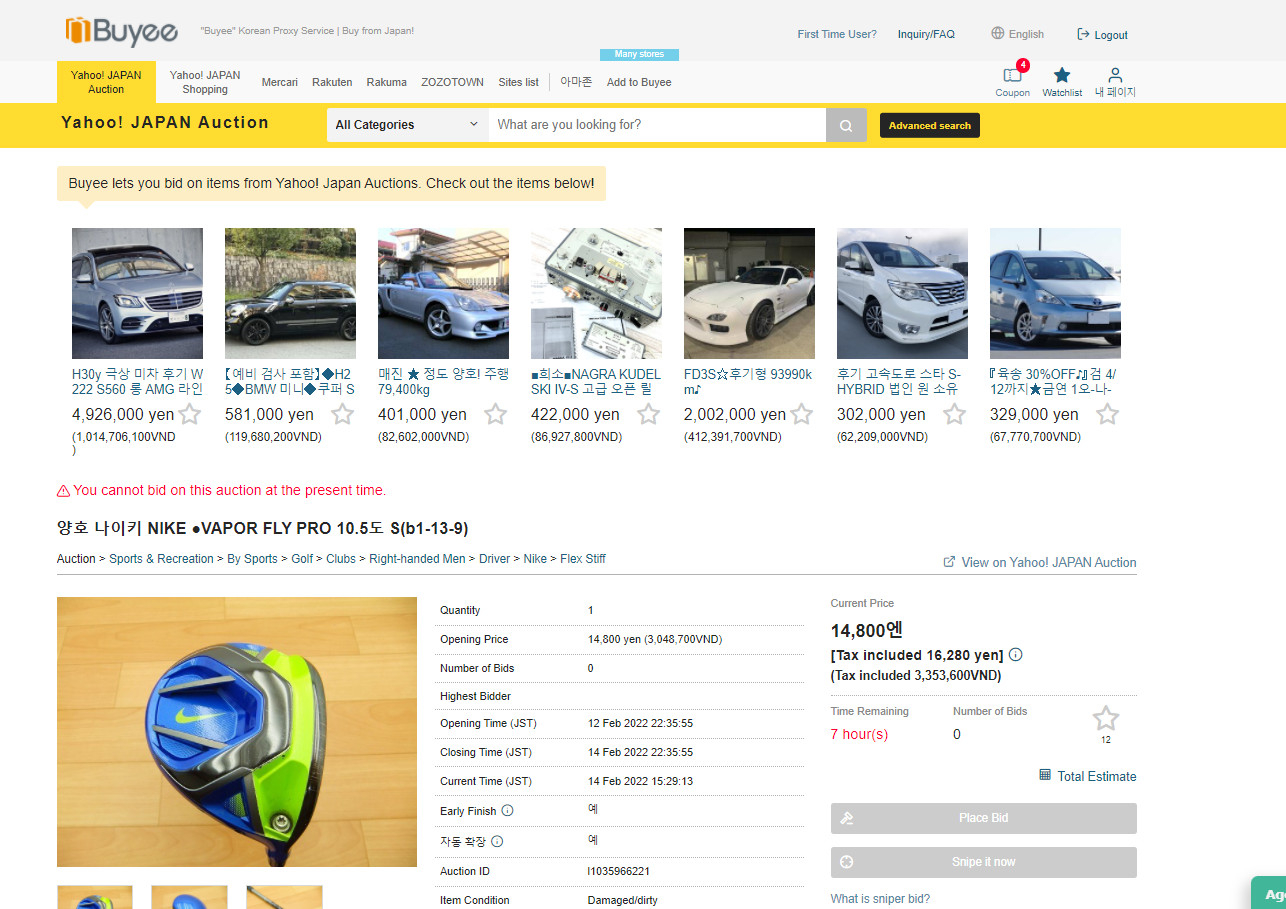The width and height of the screenshot is (1286, 909).
Task: Open the Sites list menu
Action: point(518,82)
